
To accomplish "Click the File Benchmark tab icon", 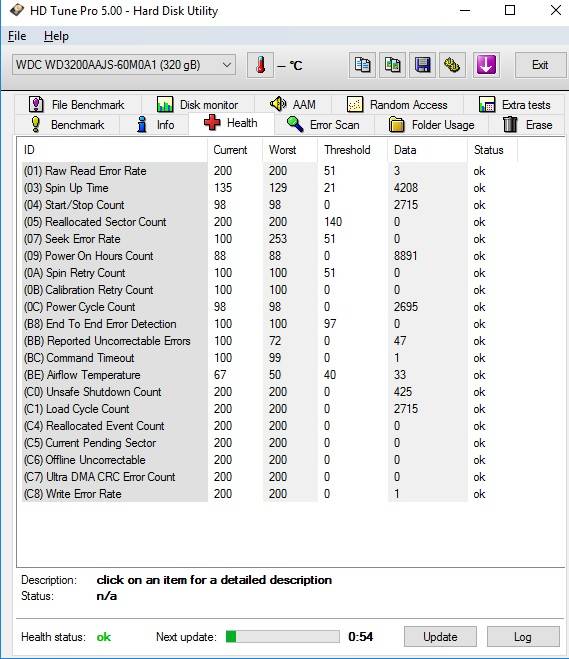I will click(x=36, y=104).
